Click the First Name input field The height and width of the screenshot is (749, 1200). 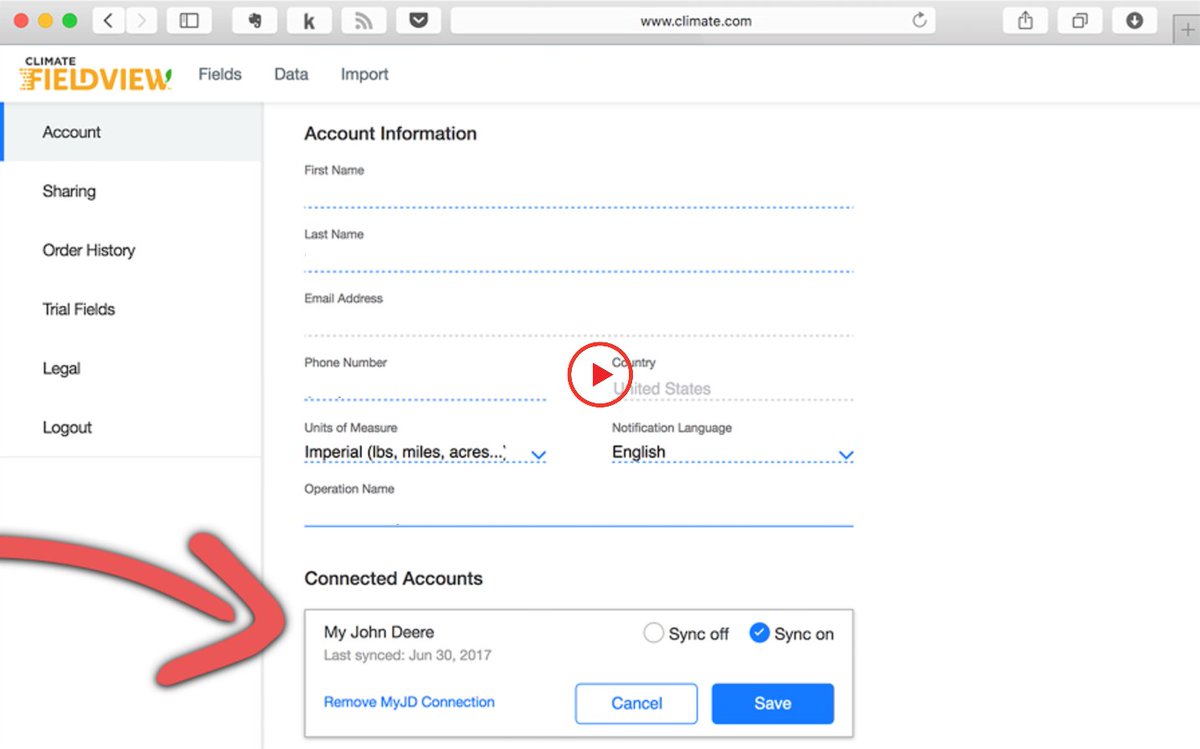coord(578,194)
